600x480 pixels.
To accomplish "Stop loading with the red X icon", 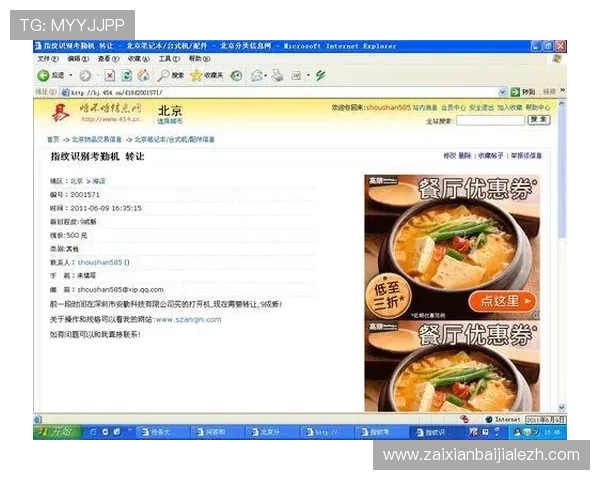I will (x=110, y=75).
